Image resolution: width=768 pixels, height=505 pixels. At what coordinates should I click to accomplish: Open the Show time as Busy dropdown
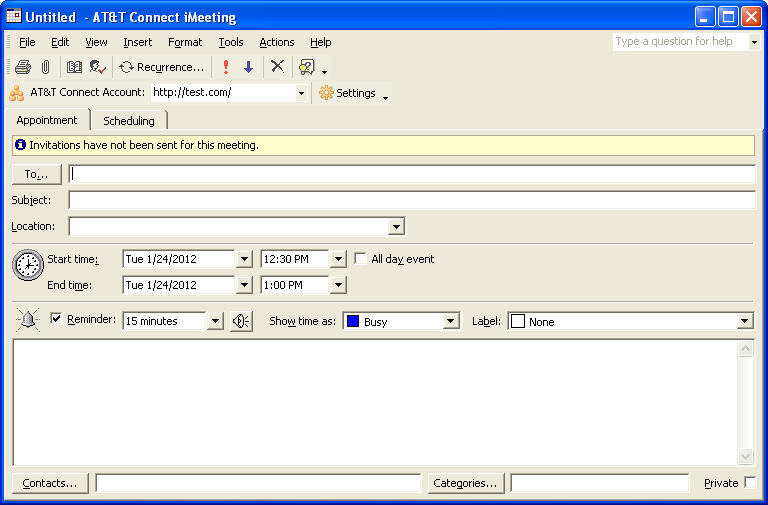tap(451, 321)
